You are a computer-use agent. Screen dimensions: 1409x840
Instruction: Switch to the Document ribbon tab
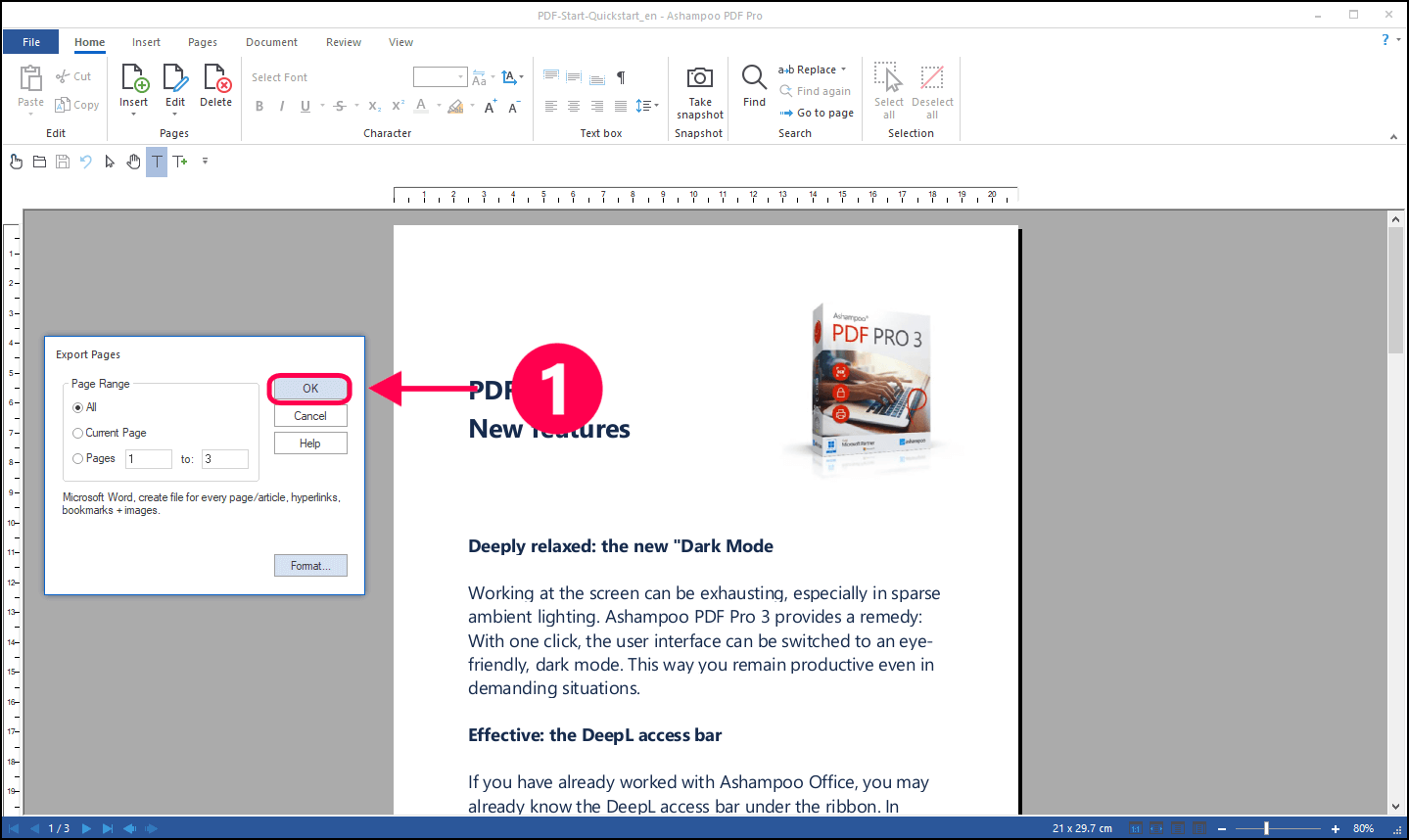(x=271, y=42)
